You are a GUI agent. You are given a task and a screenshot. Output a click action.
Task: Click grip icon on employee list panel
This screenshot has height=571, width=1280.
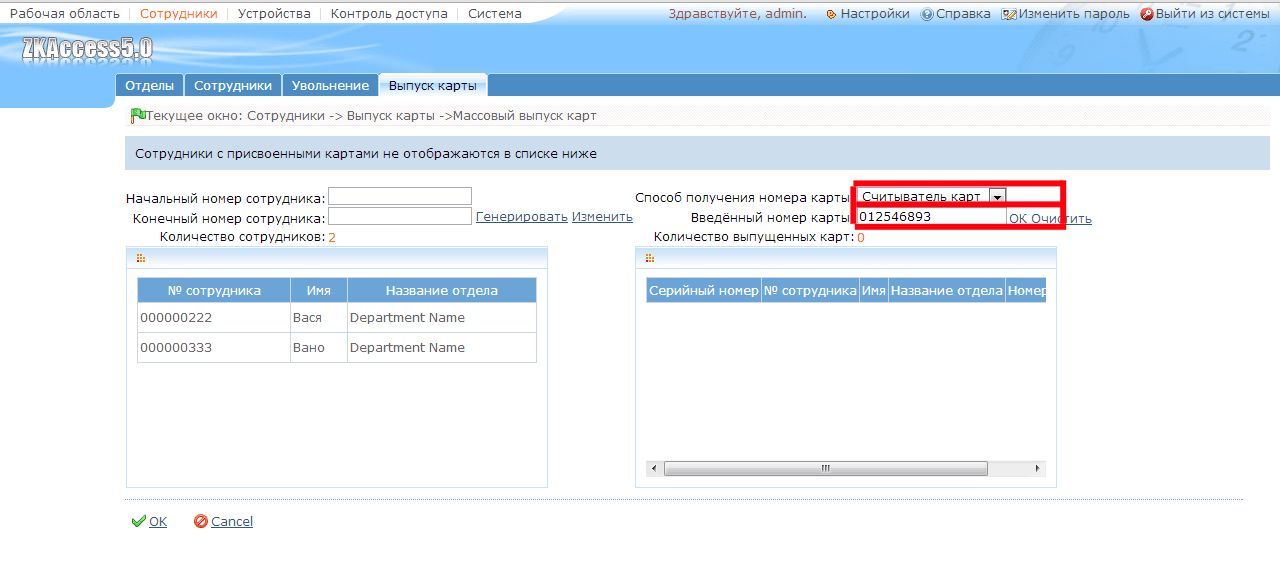[141, 258]
